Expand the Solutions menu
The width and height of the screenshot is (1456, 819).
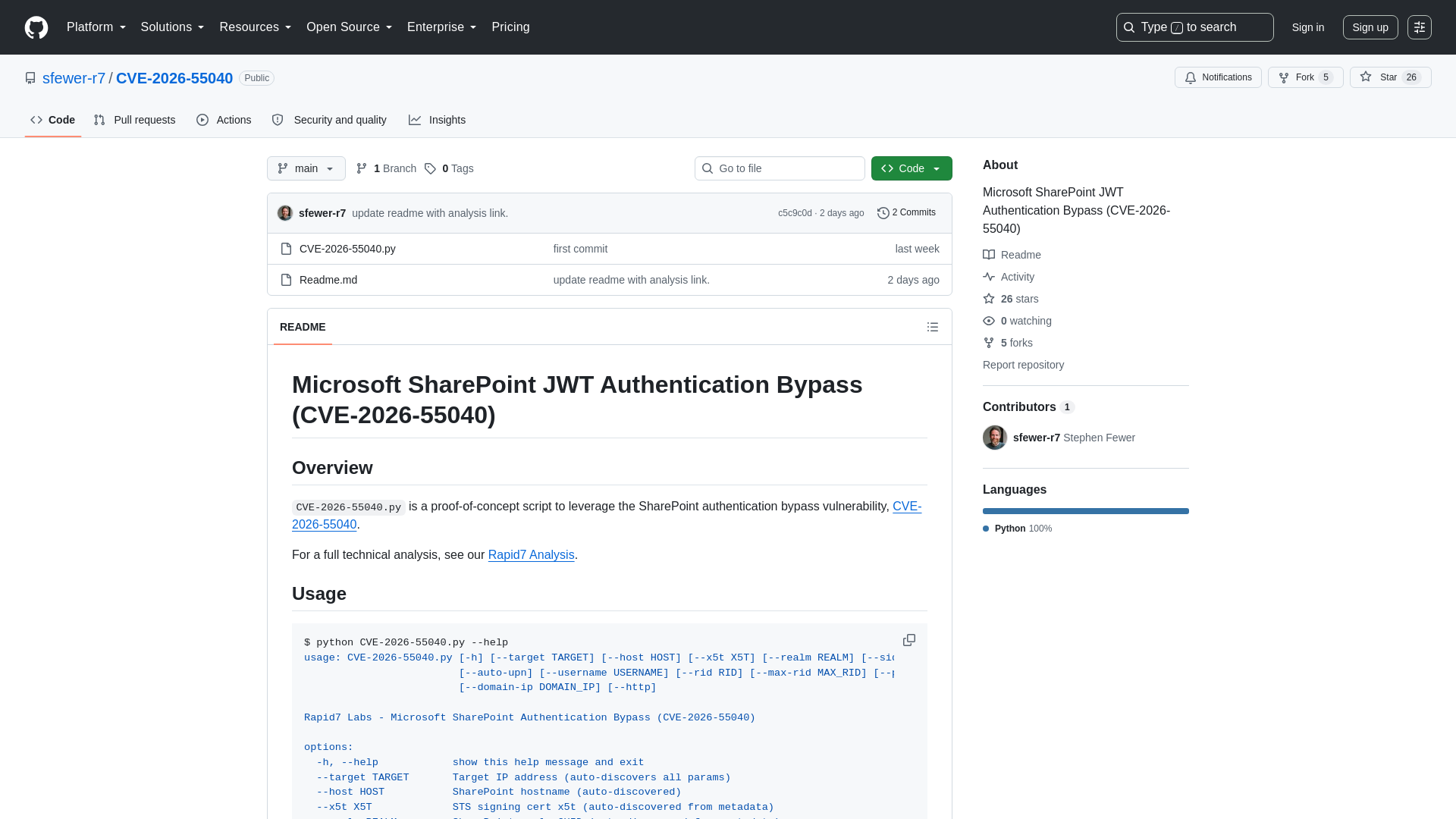click(172, 27)
